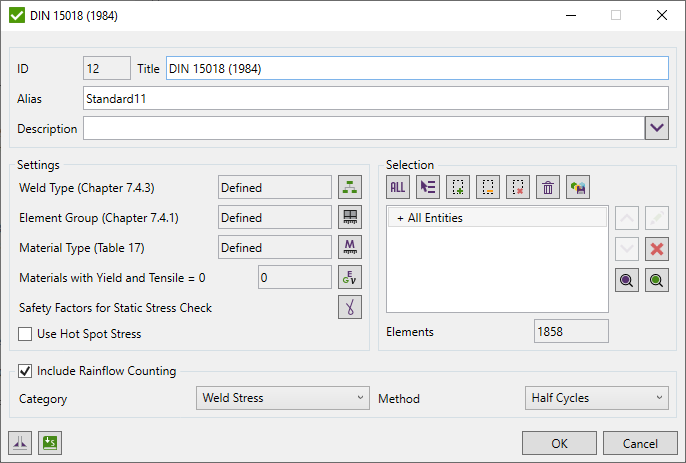Click into the Alias text field
Viewport: 686px width, 463px height.
pyautogui.click(x=375, y=98)
